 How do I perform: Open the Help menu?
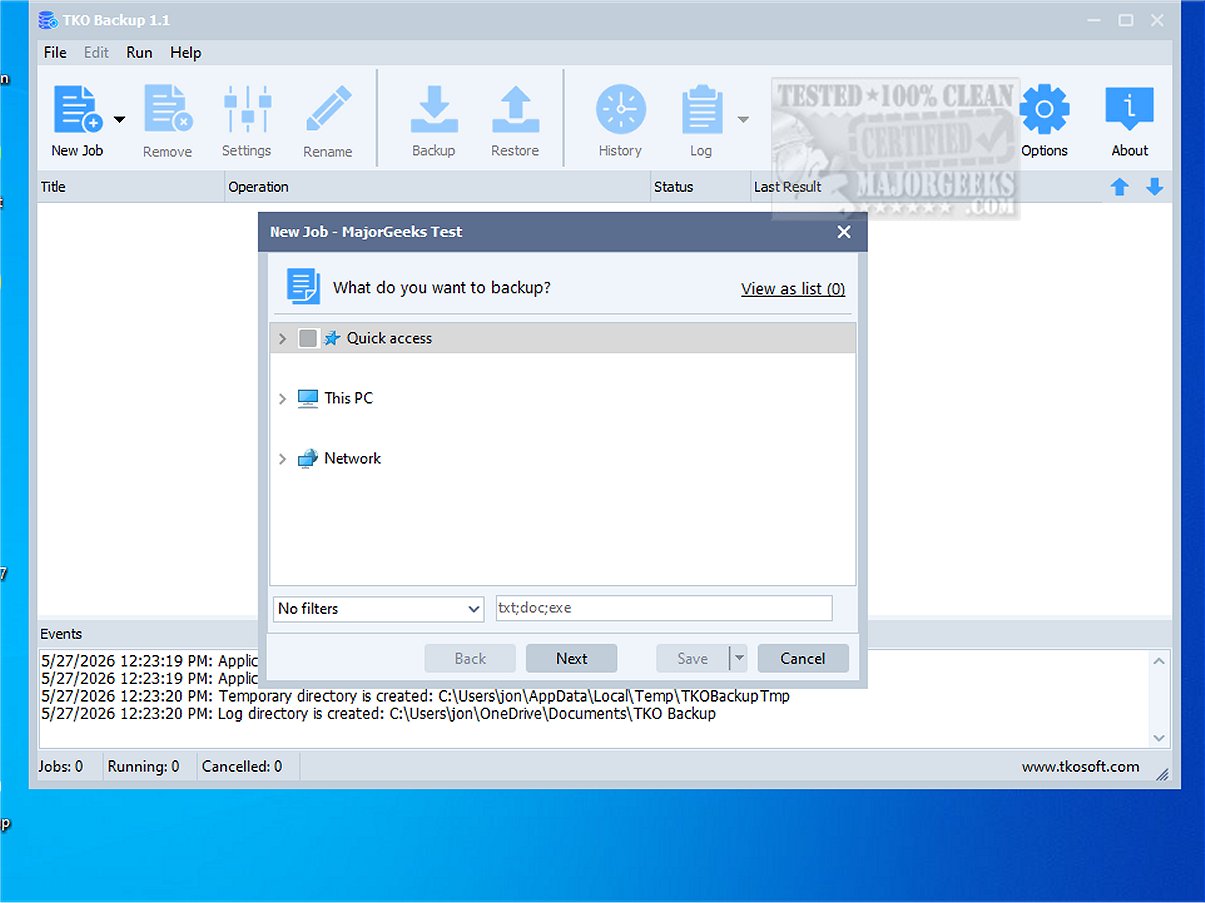pos(185,52)
